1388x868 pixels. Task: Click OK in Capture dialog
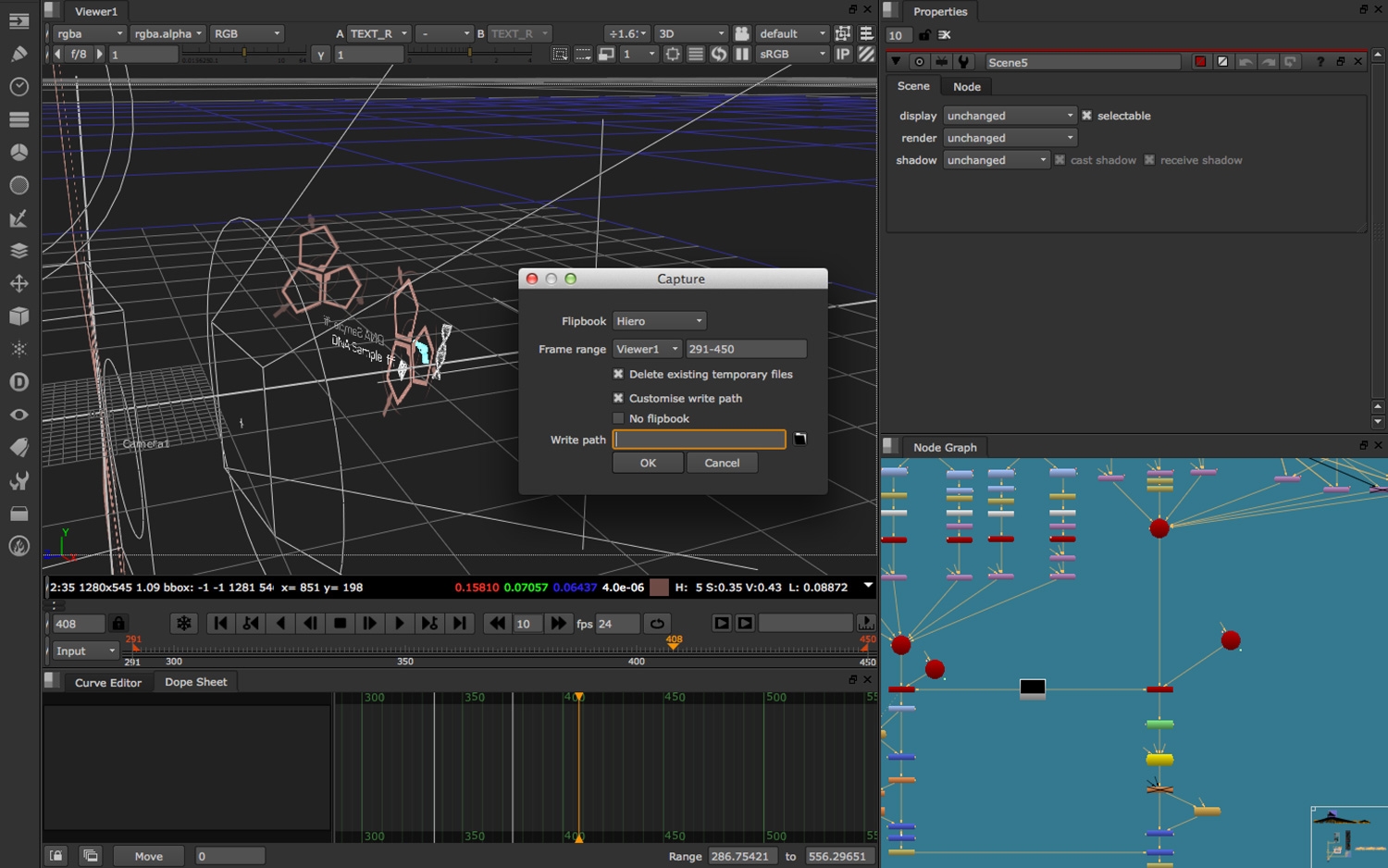pos(648,463)
